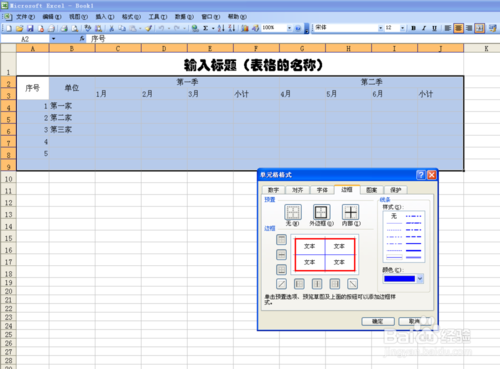Click the Bold icon in toolbar
500x369 pixels.
(413, 28)
